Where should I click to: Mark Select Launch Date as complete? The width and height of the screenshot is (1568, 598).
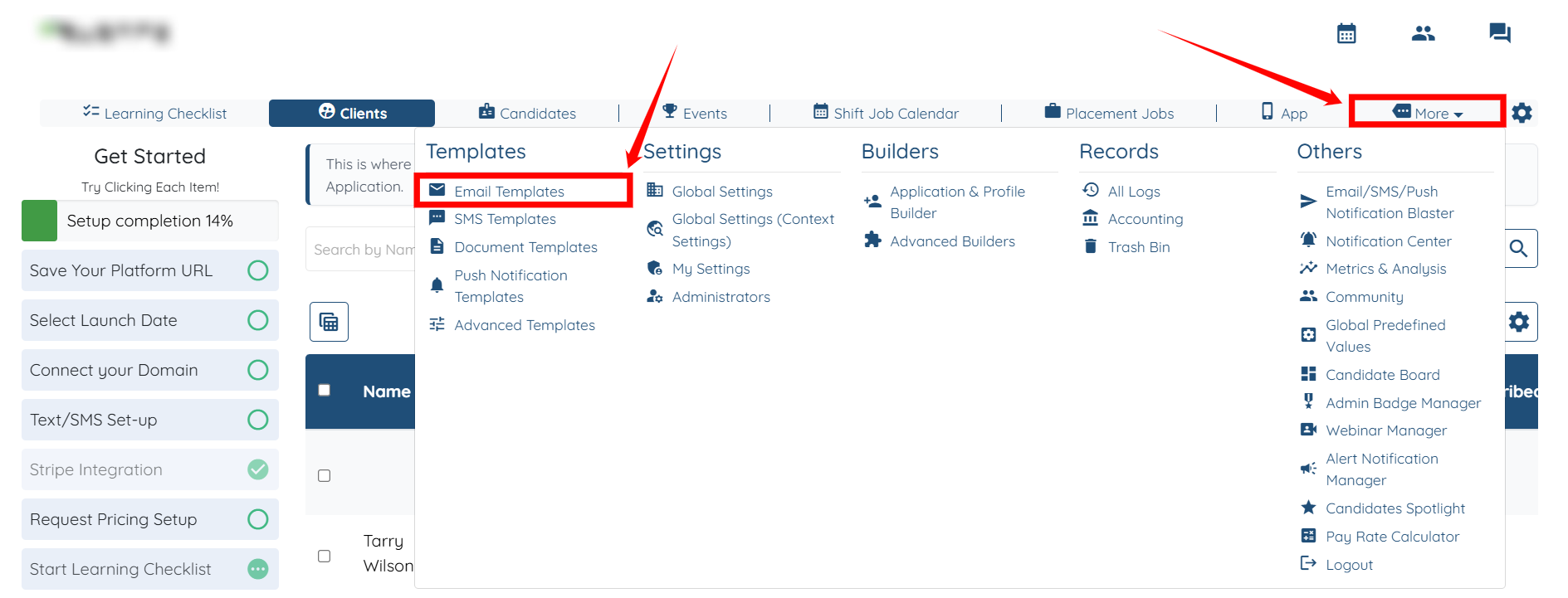[258, 320]
